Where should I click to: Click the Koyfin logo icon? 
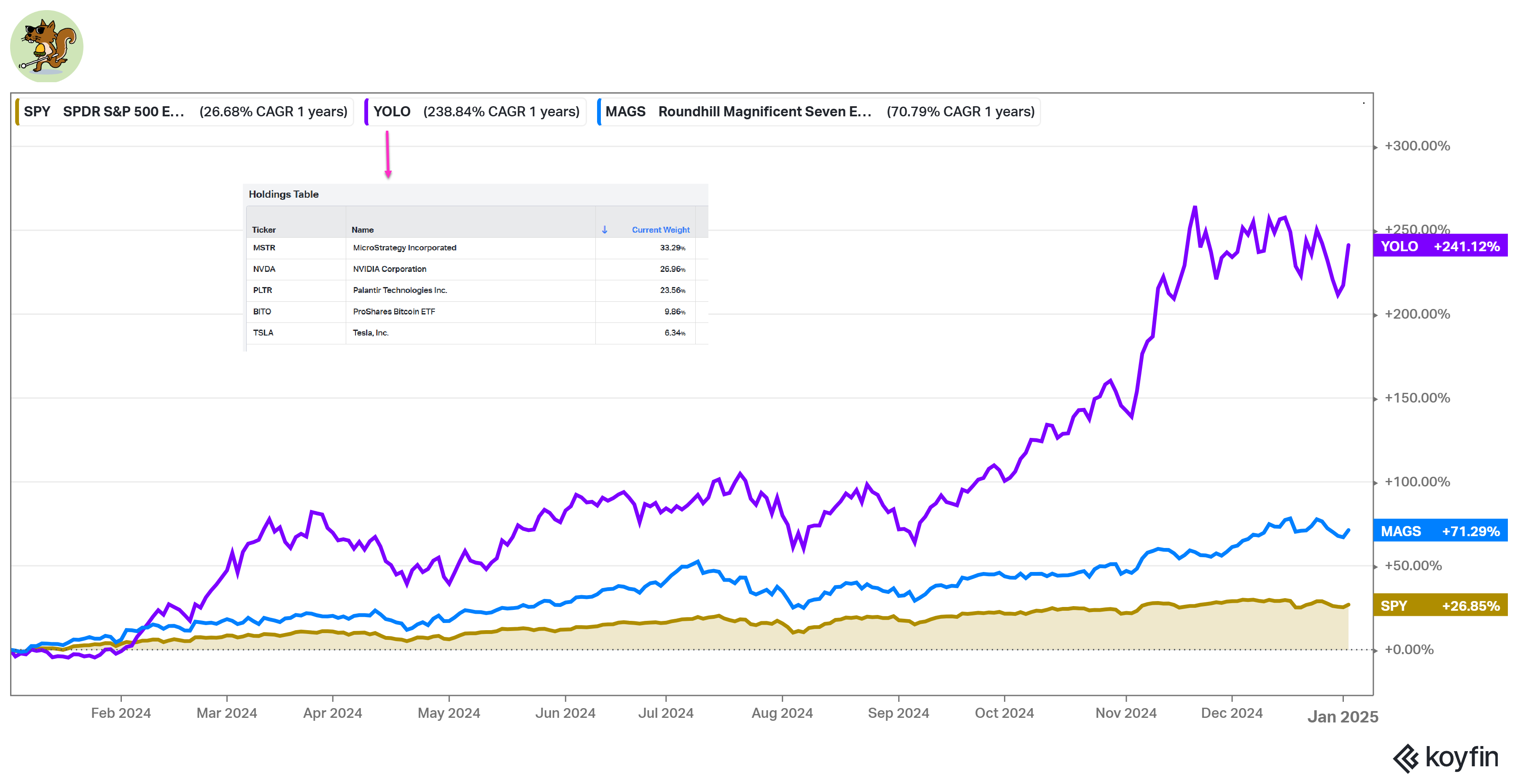(1406, 758)
